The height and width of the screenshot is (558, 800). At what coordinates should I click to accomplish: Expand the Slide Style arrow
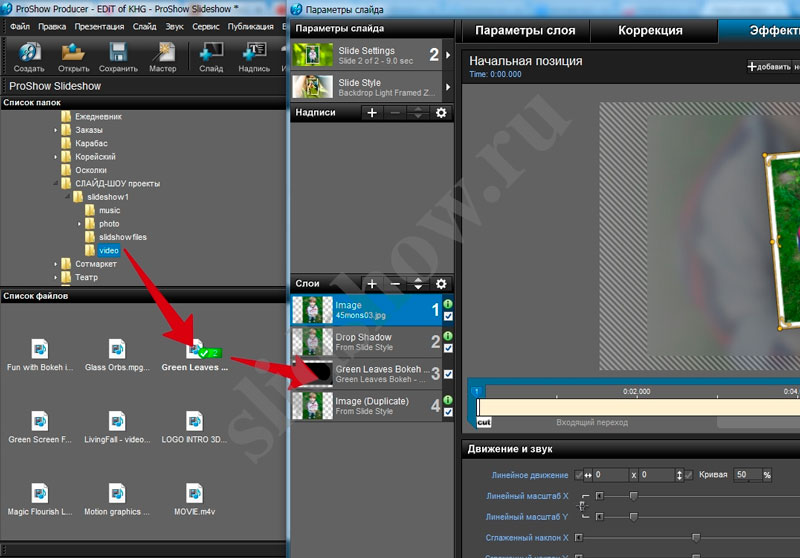click(x=448, y=87)
